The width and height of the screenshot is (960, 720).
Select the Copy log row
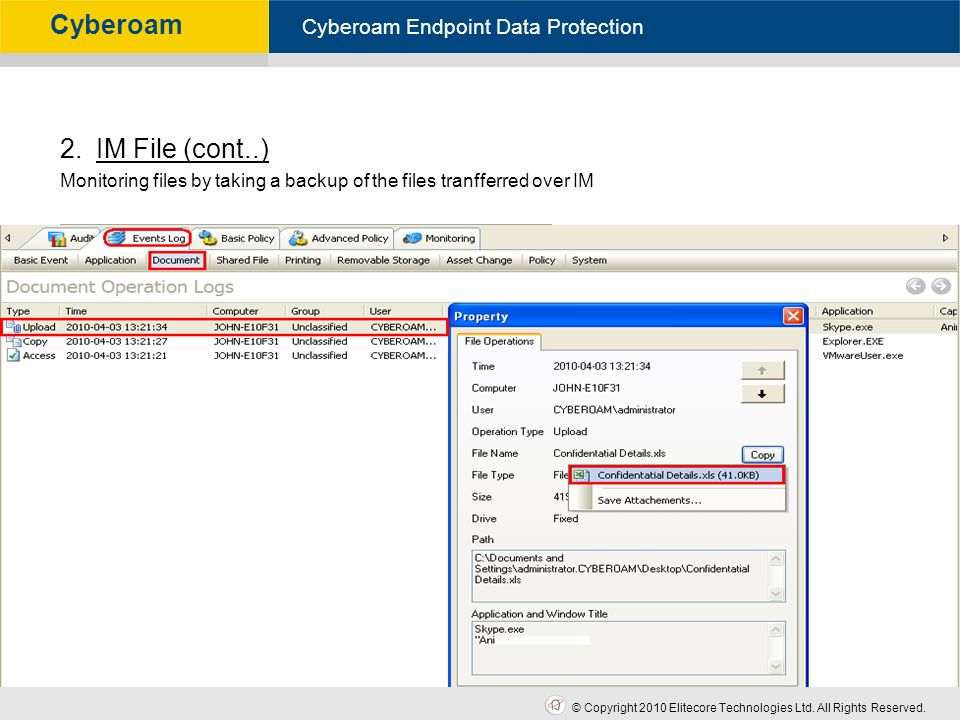(x=223, y=341)
